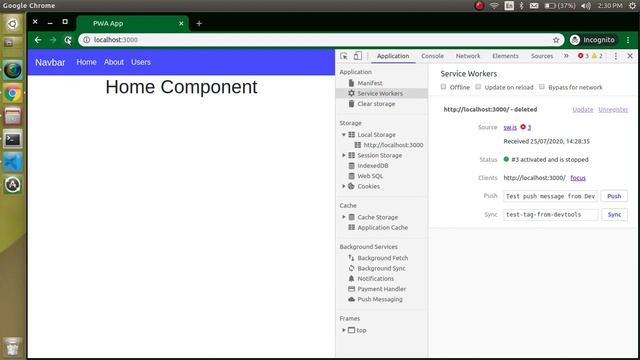The width and height of the screenshot is (640, 360).
Task: Open the sw.js source link
Action: 510,127
